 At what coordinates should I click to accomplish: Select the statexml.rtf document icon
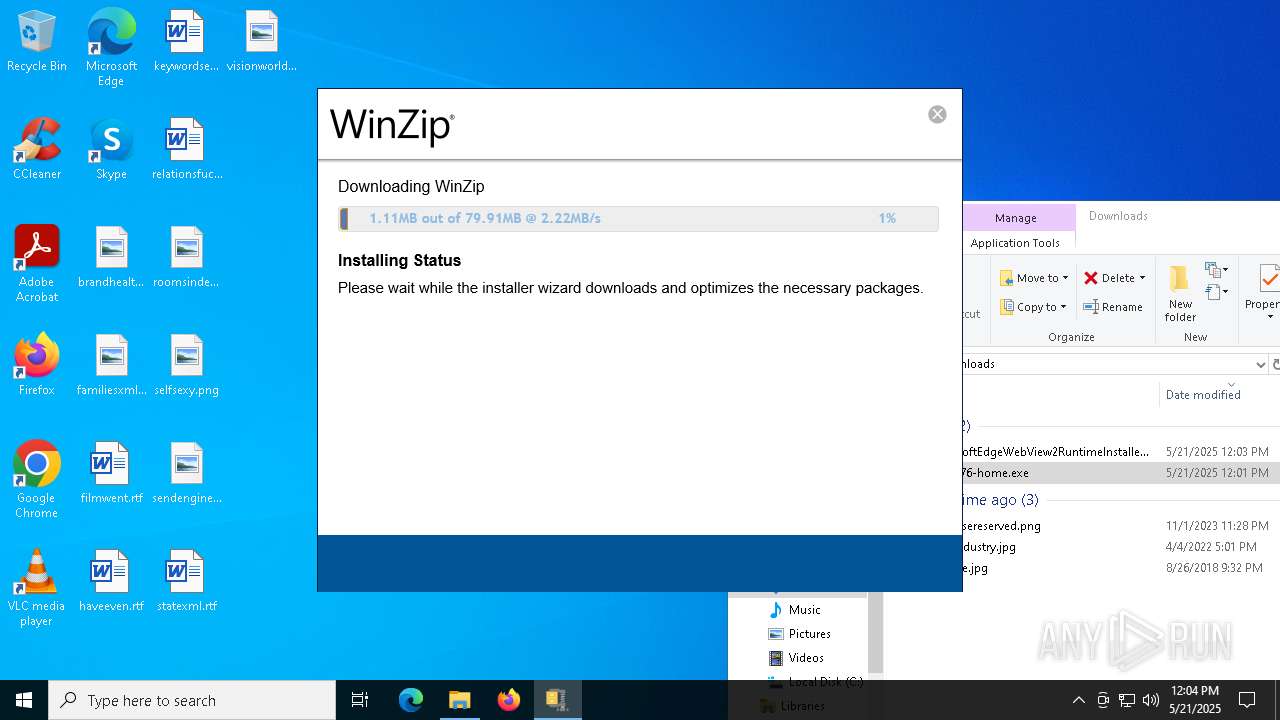coord(186,582)
